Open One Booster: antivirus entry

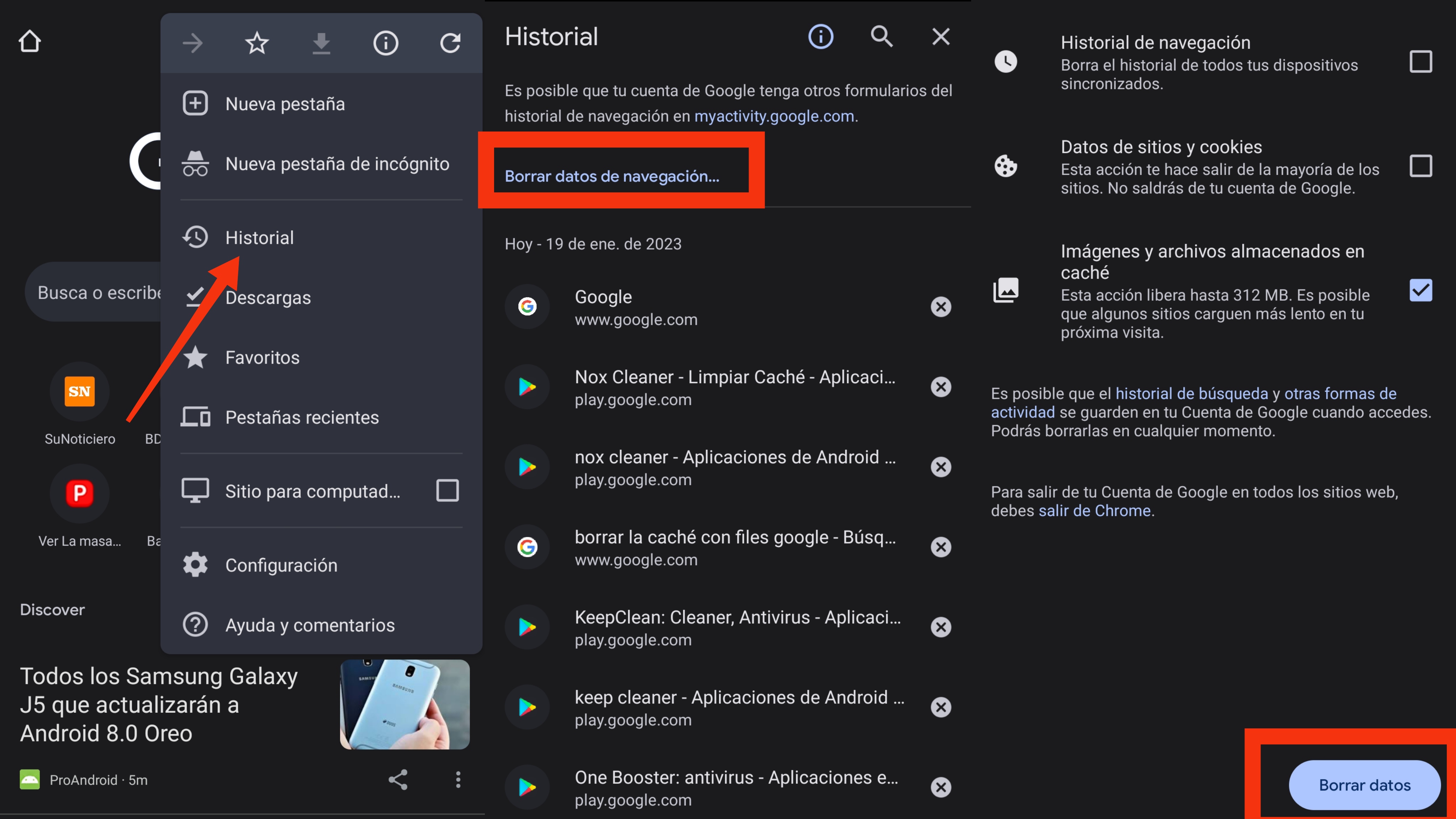pos(707,787)
